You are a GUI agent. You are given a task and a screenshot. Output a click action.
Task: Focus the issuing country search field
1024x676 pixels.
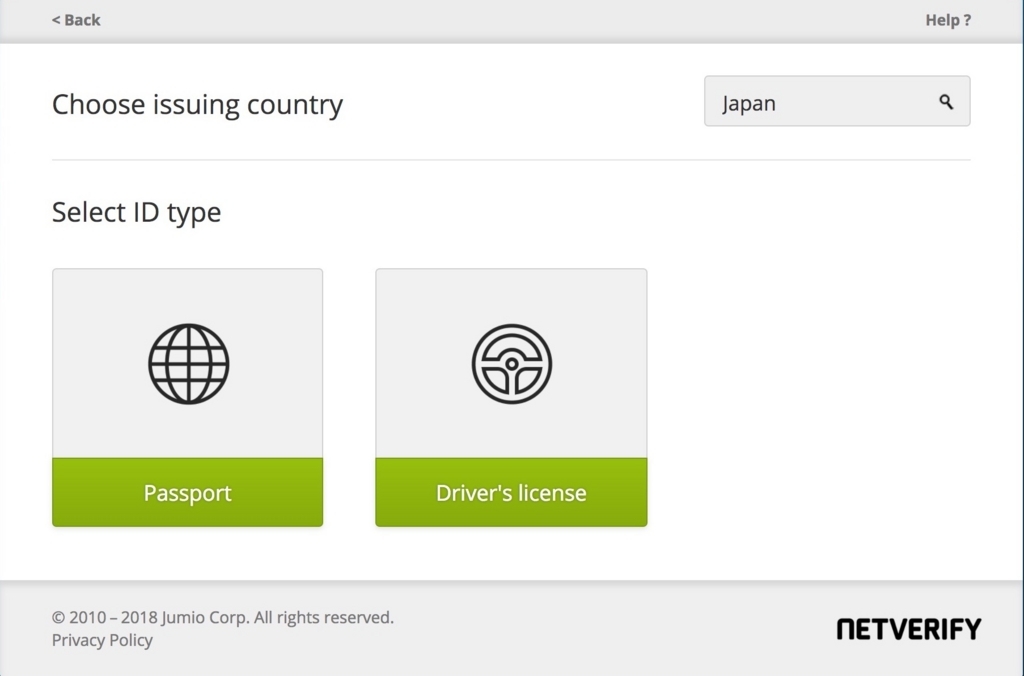coord(837,101)
